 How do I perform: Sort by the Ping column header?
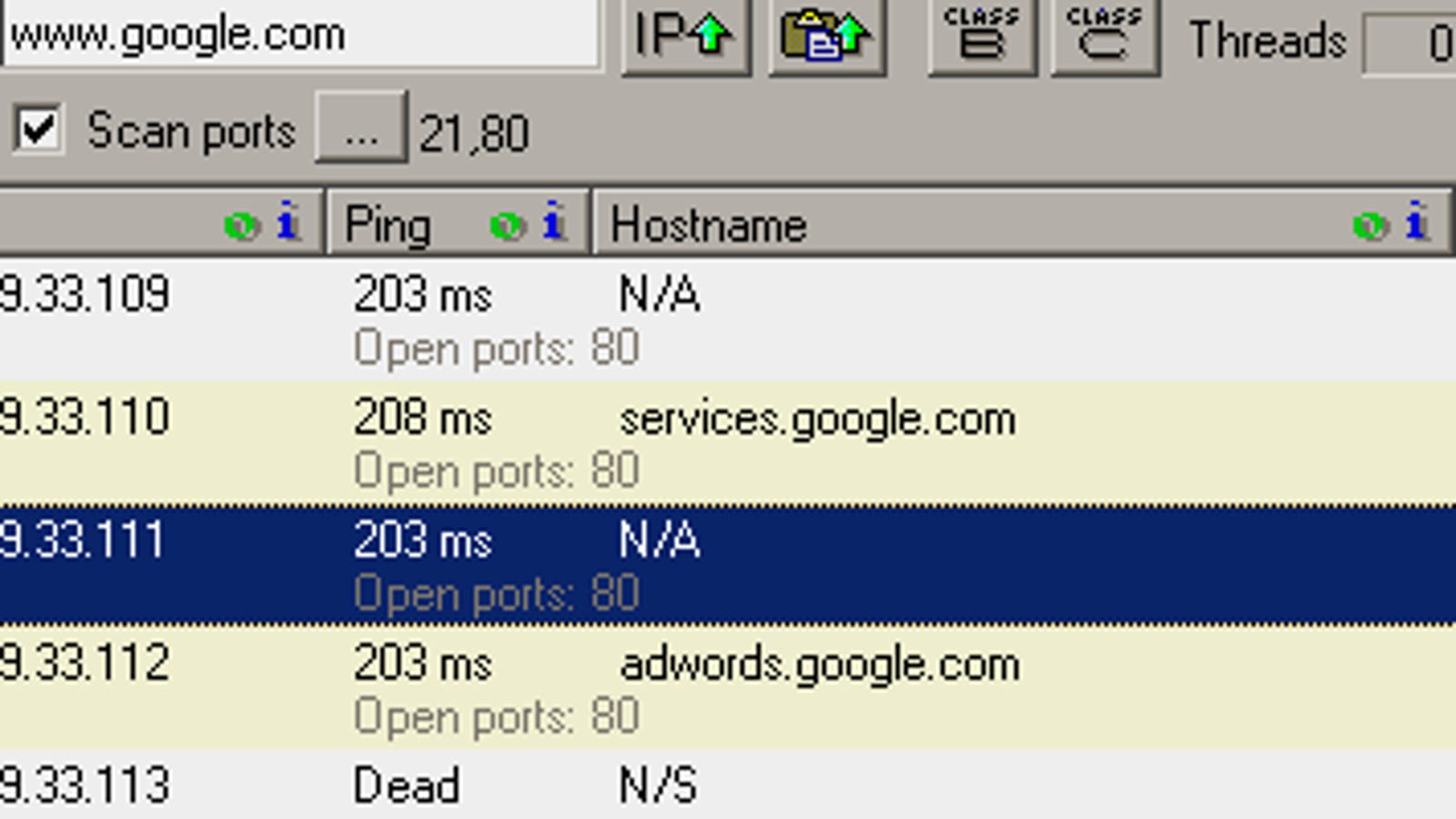pyautogui.click(x=459, y=223)
